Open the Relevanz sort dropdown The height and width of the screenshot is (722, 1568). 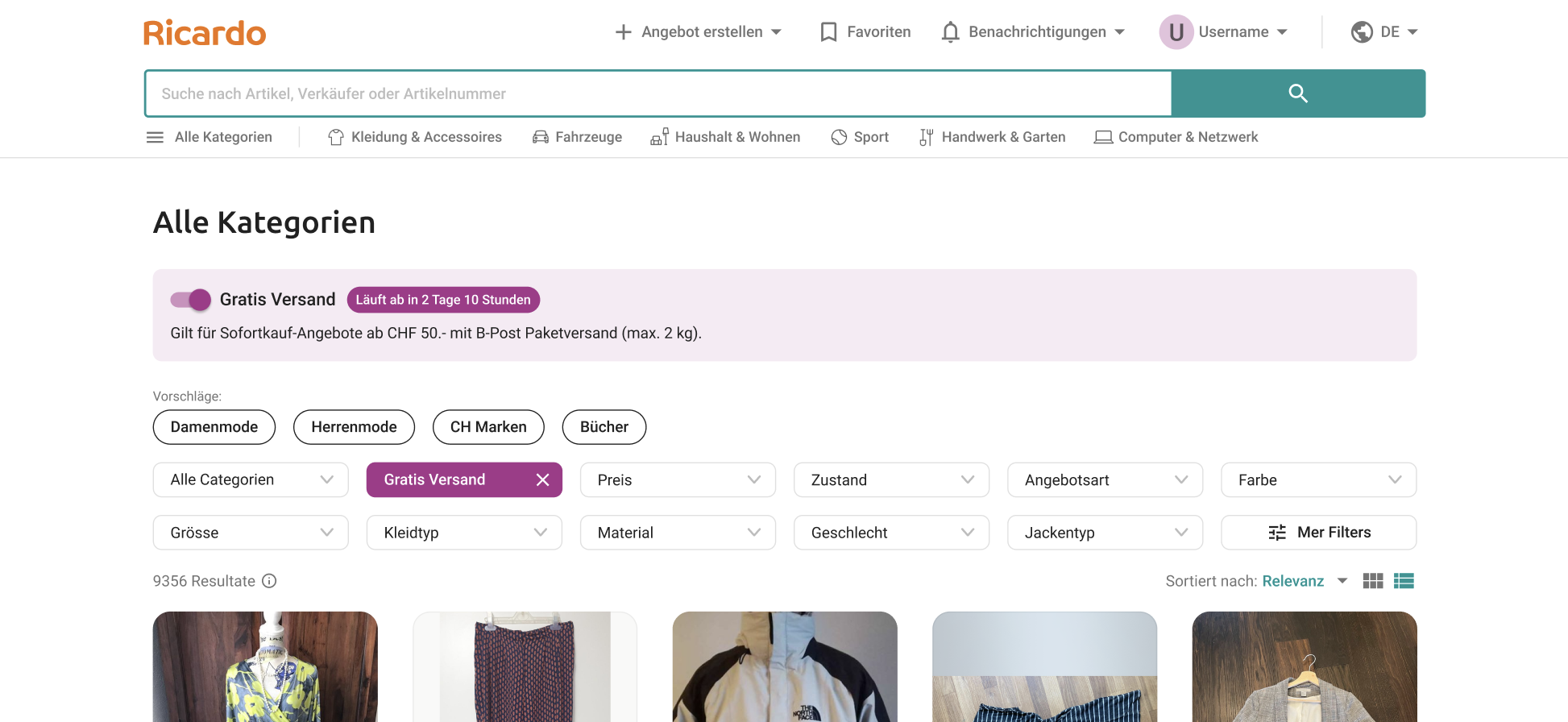1305,581
